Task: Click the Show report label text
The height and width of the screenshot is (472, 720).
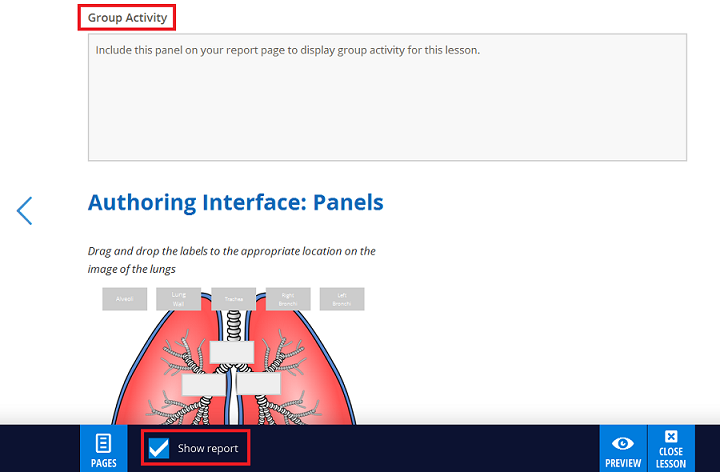Action: (208, 449)
